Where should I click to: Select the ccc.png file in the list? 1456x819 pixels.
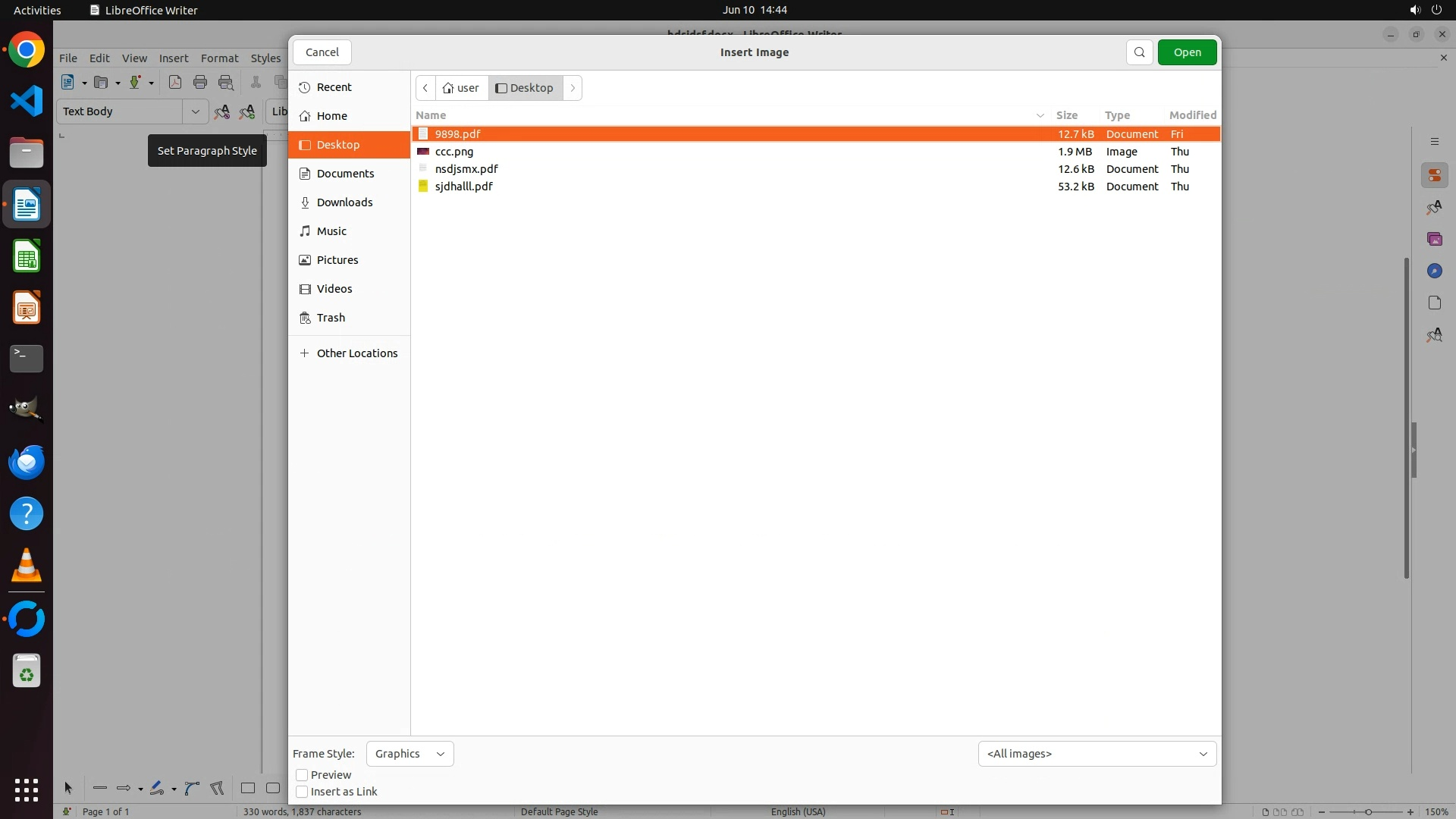point(454,152)
